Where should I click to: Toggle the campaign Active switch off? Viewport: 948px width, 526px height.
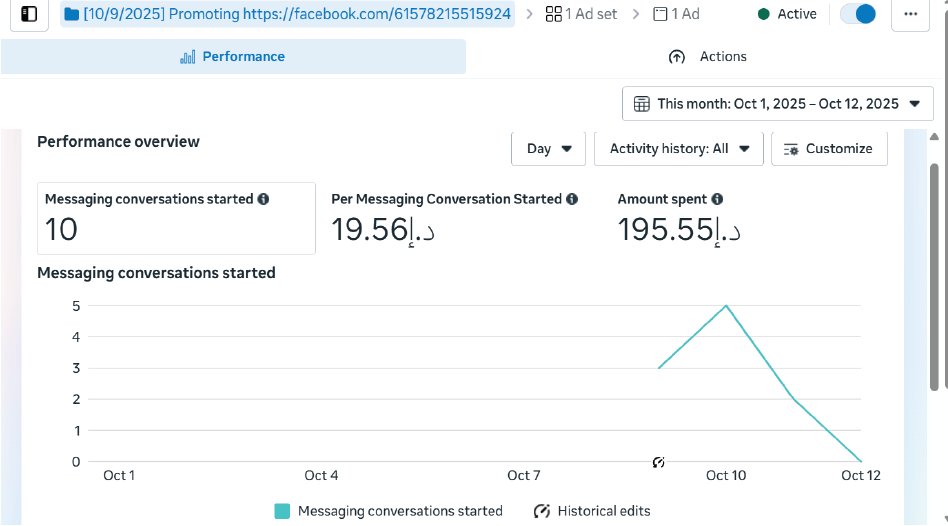point(857,14)
